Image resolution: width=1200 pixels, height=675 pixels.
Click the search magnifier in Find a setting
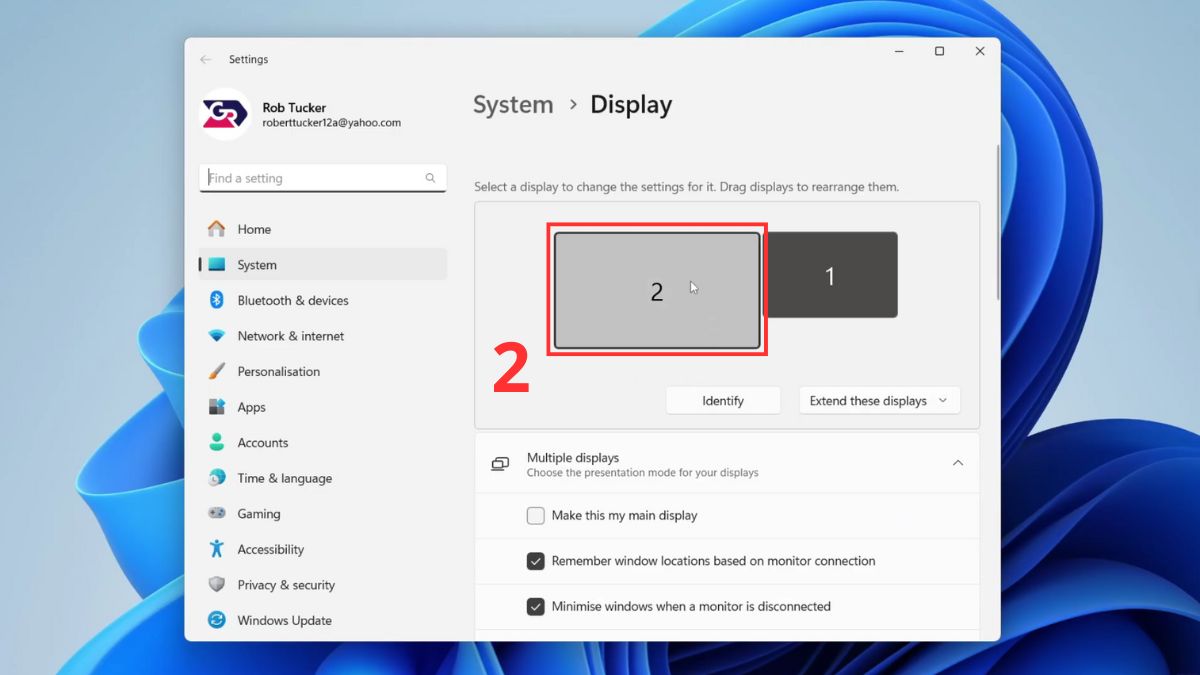tap(430, 178)
